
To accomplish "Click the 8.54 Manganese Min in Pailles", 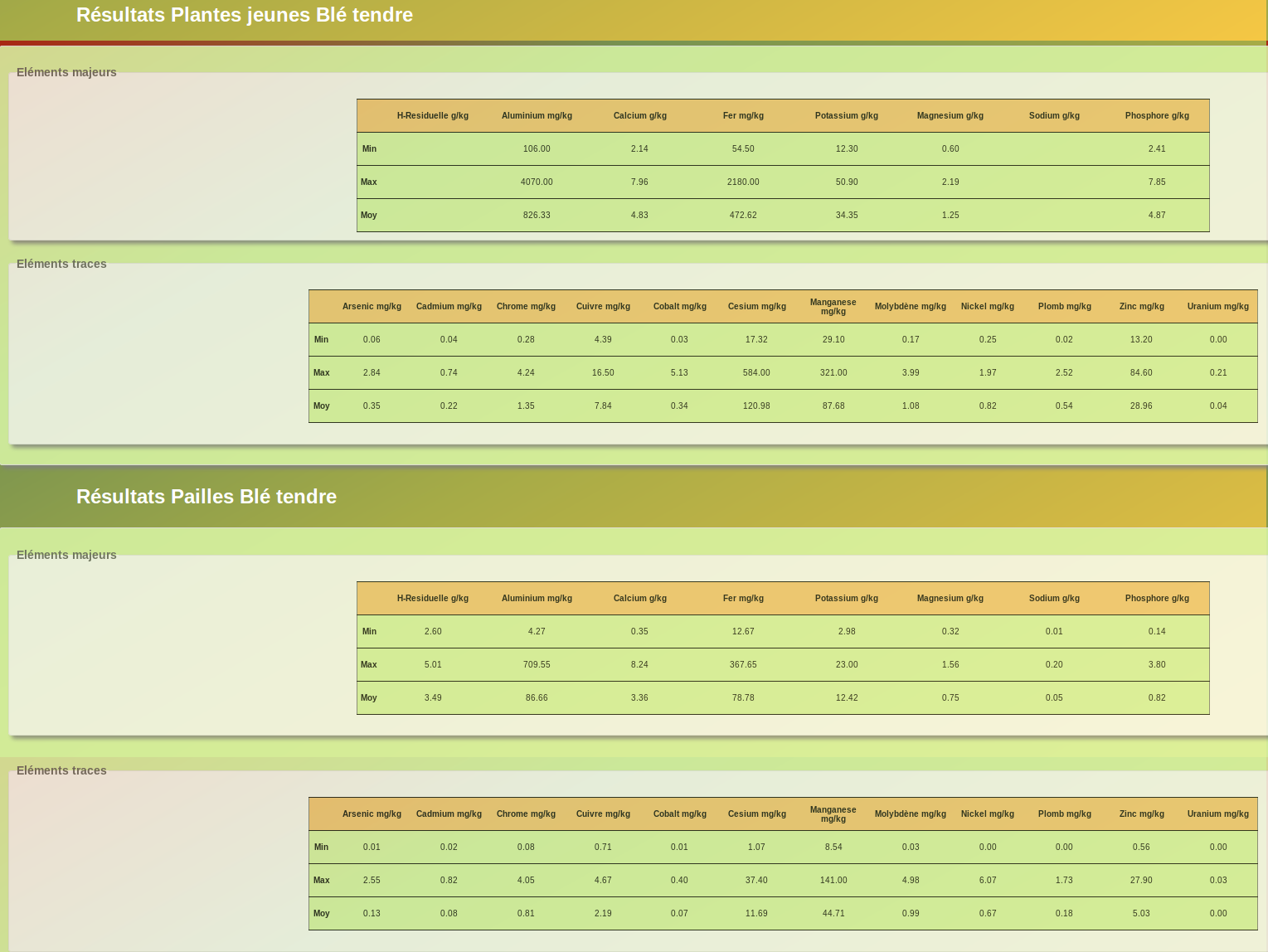I will [833, 847].
